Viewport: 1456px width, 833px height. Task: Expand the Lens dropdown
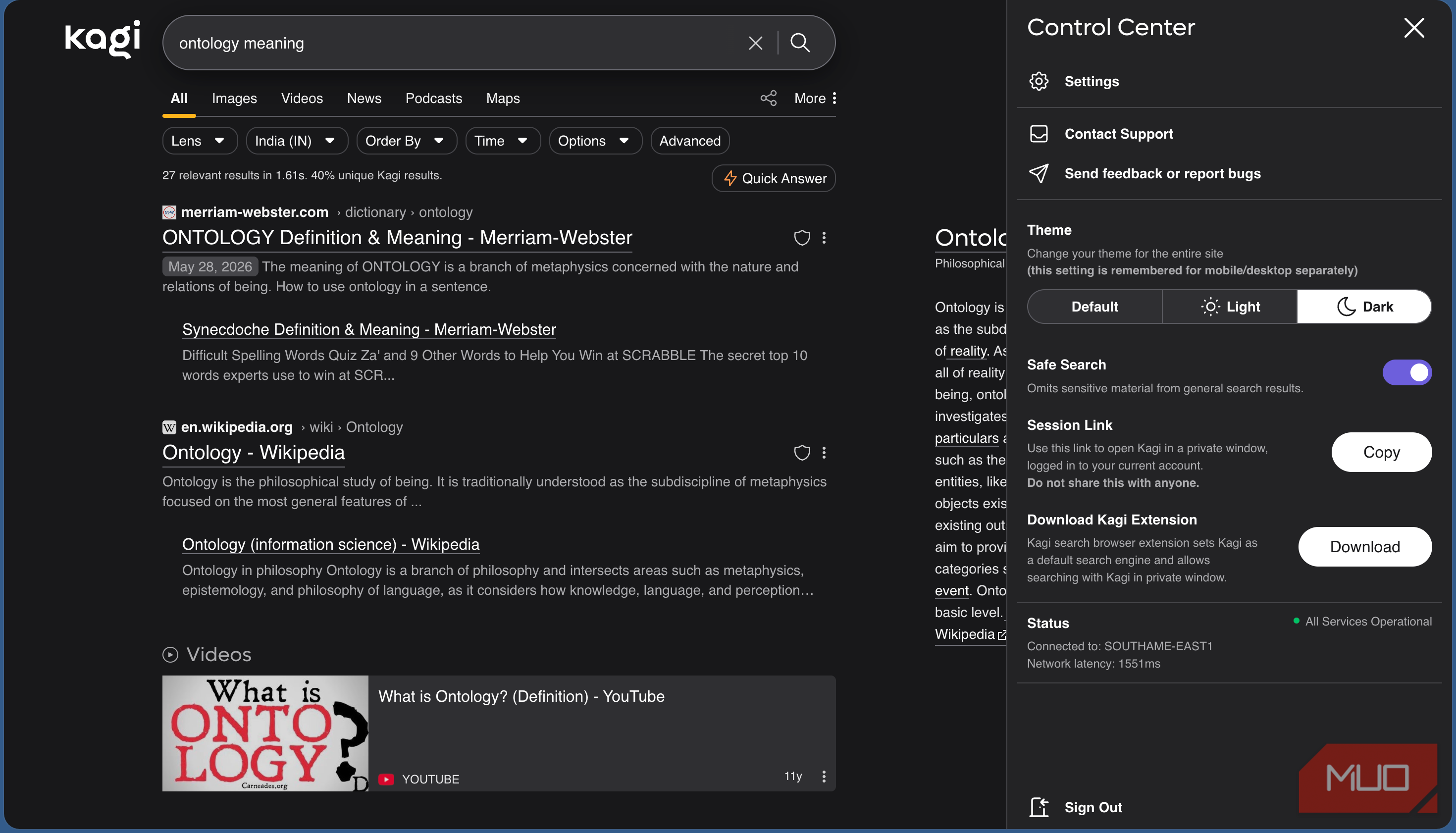200,141
